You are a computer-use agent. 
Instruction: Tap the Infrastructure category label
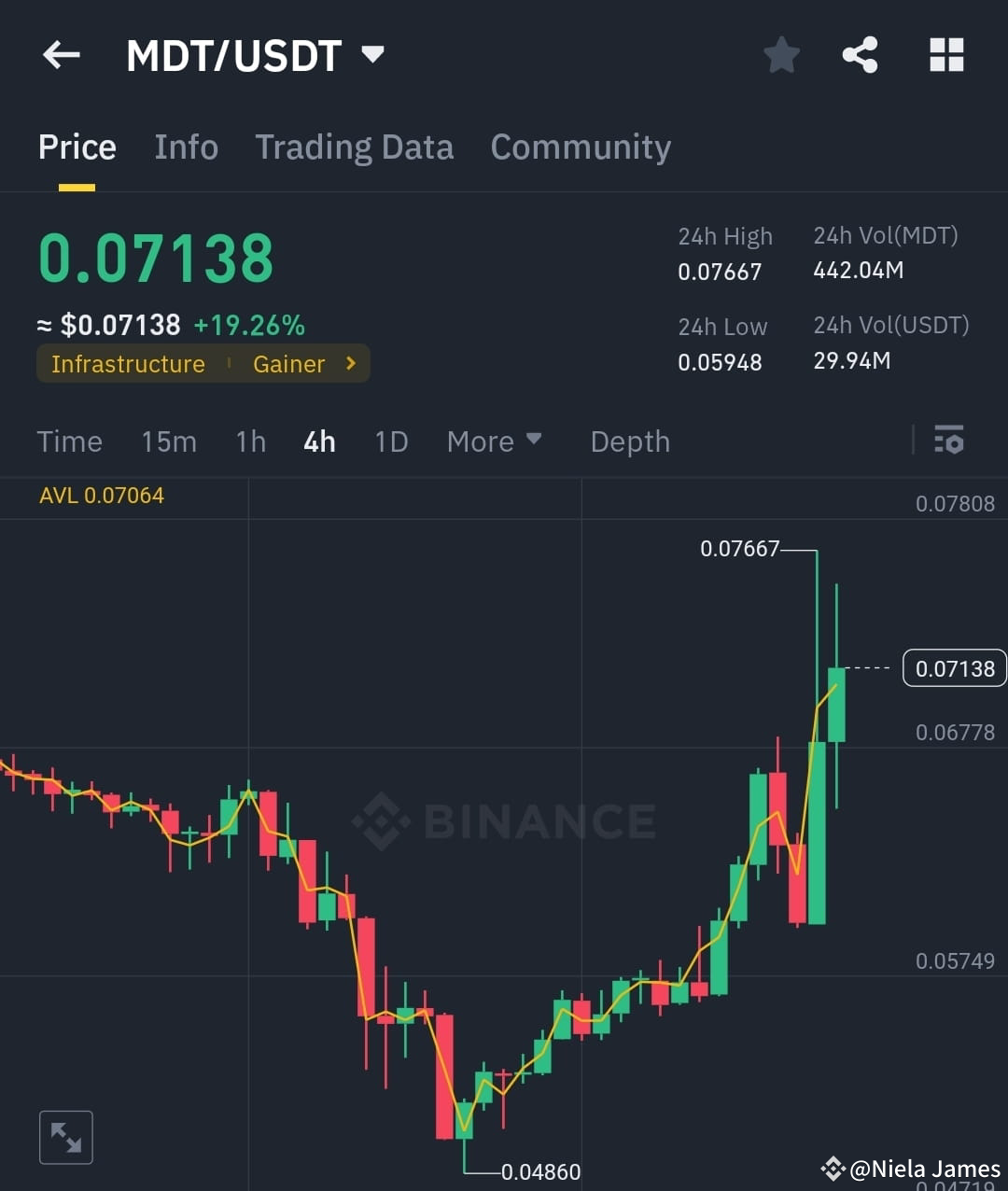[128, 364]
